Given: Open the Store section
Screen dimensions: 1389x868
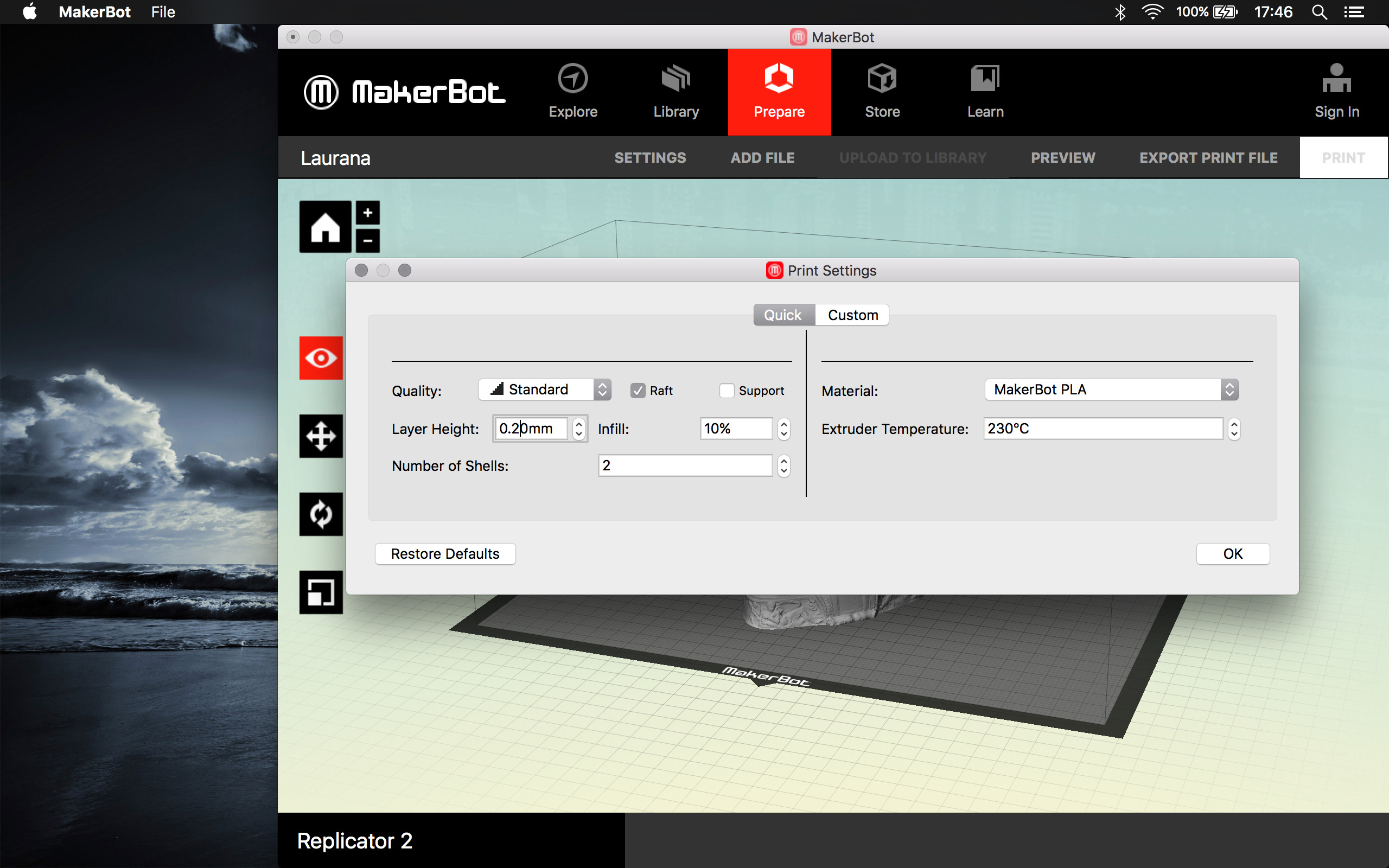Looking at the screenshot, I should pyautogui.click(x=882, y=92).
